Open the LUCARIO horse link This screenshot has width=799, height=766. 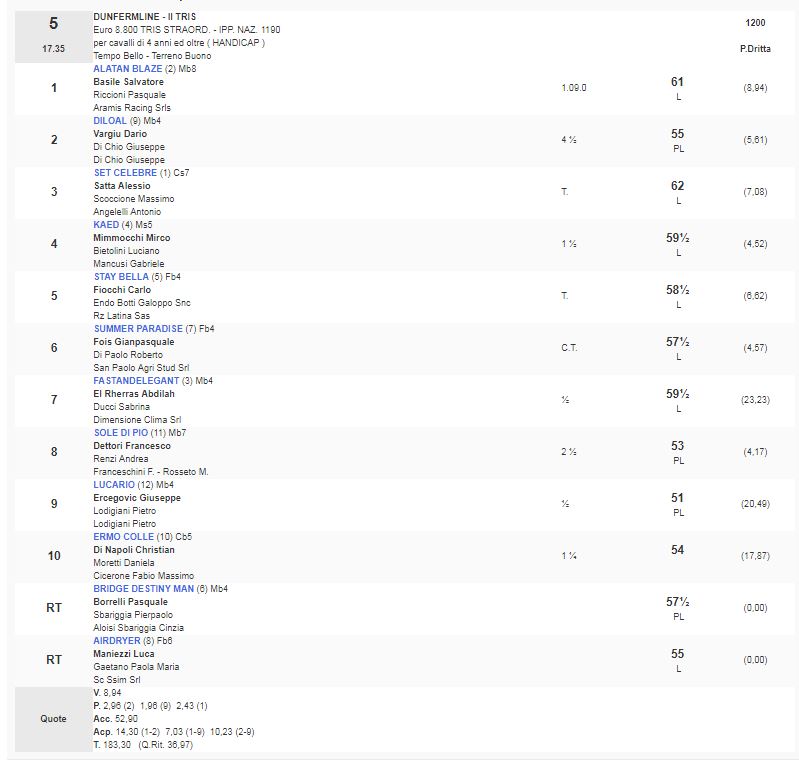114,485
